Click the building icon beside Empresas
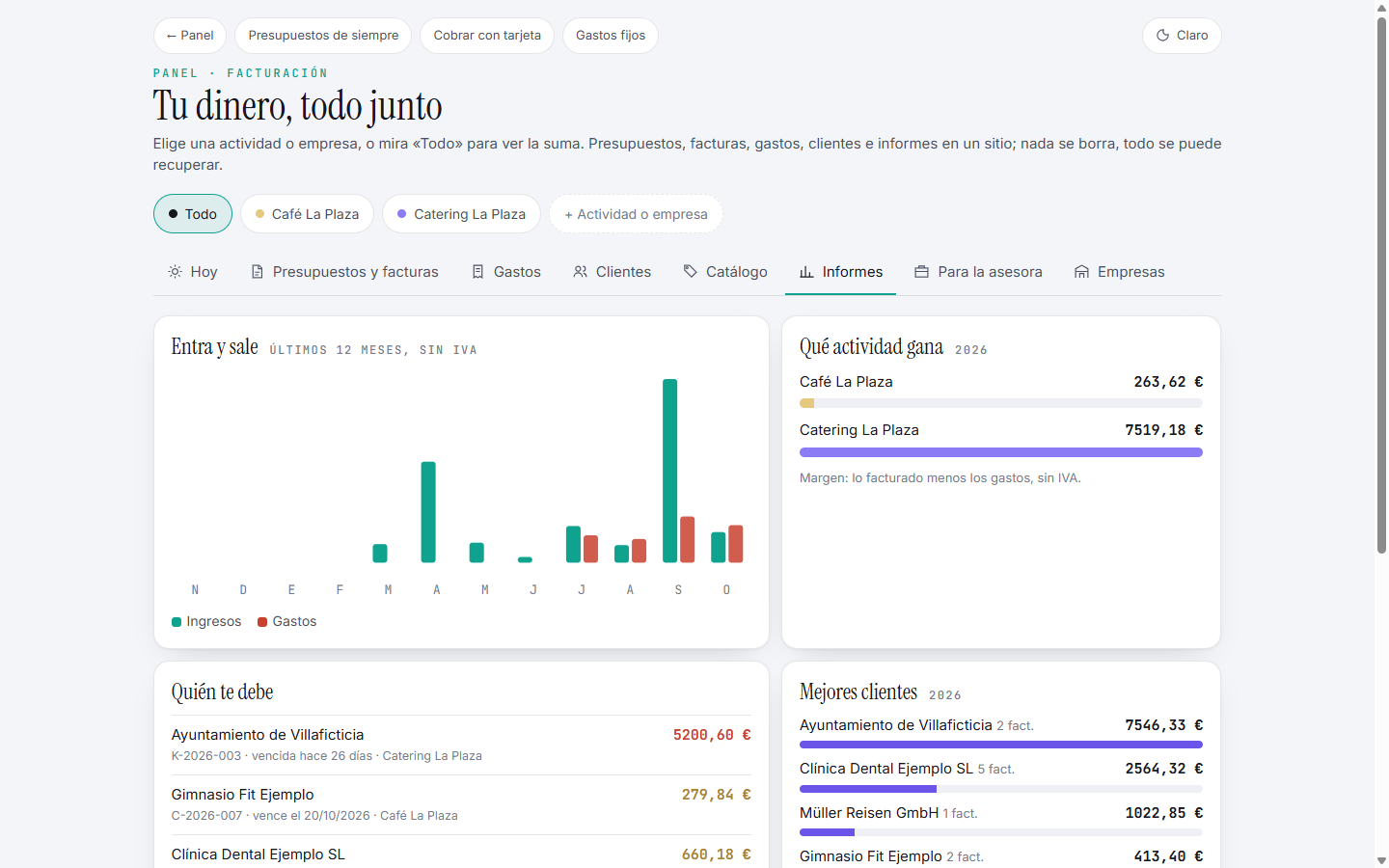 [1082, 272]
